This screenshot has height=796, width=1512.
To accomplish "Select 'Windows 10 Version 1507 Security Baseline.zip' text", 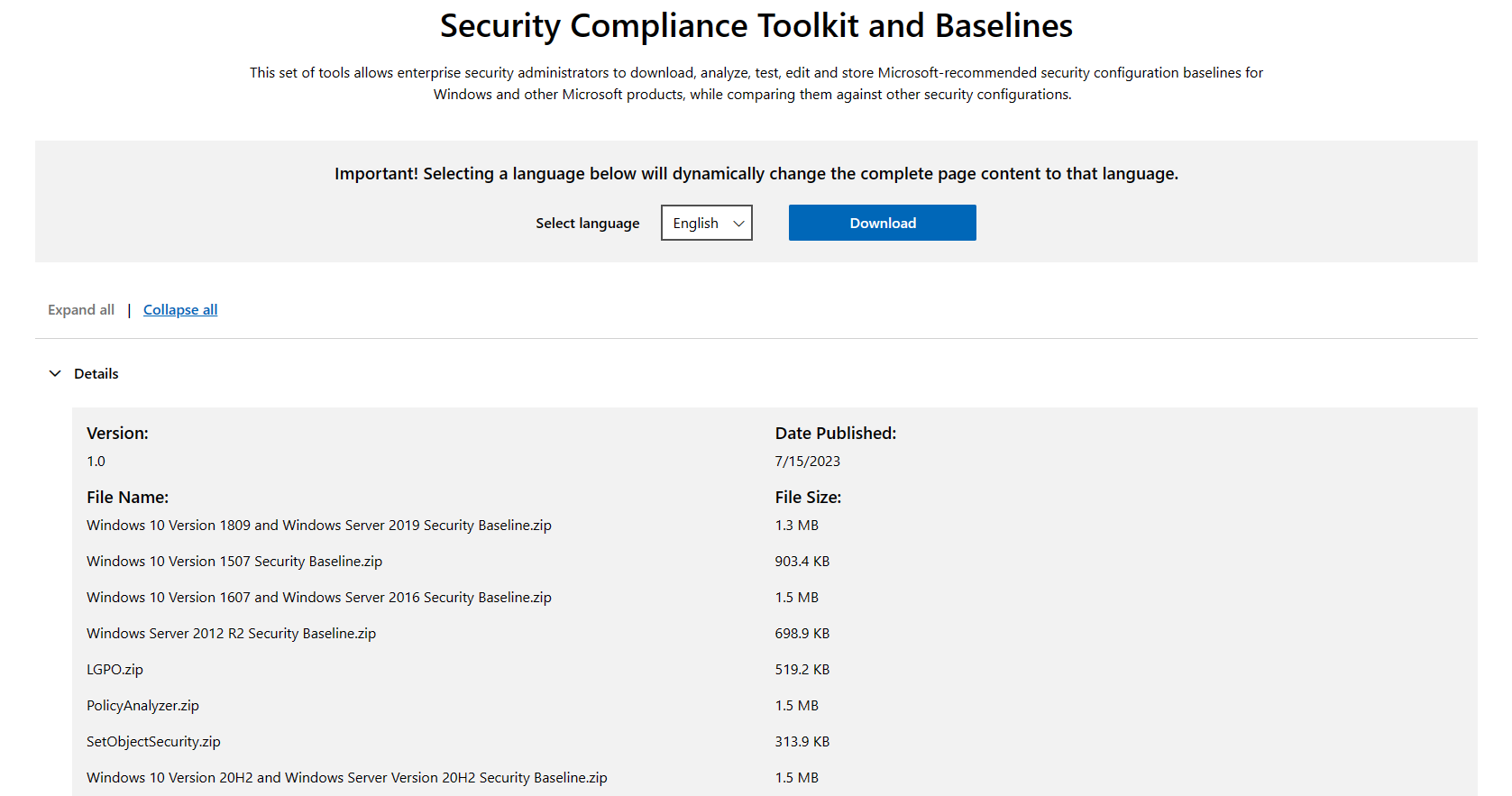I will click(234, 562).
